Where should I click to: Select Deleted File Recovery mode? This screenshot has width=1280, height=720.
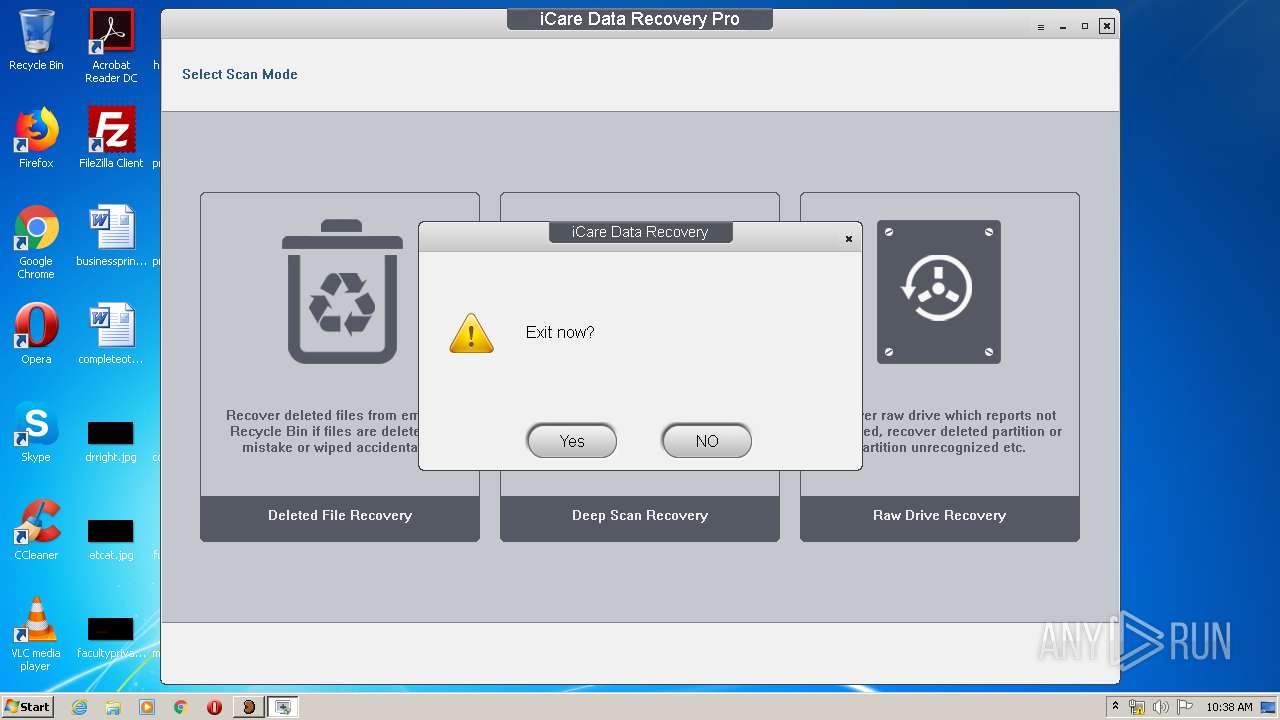tap(340, 516)
